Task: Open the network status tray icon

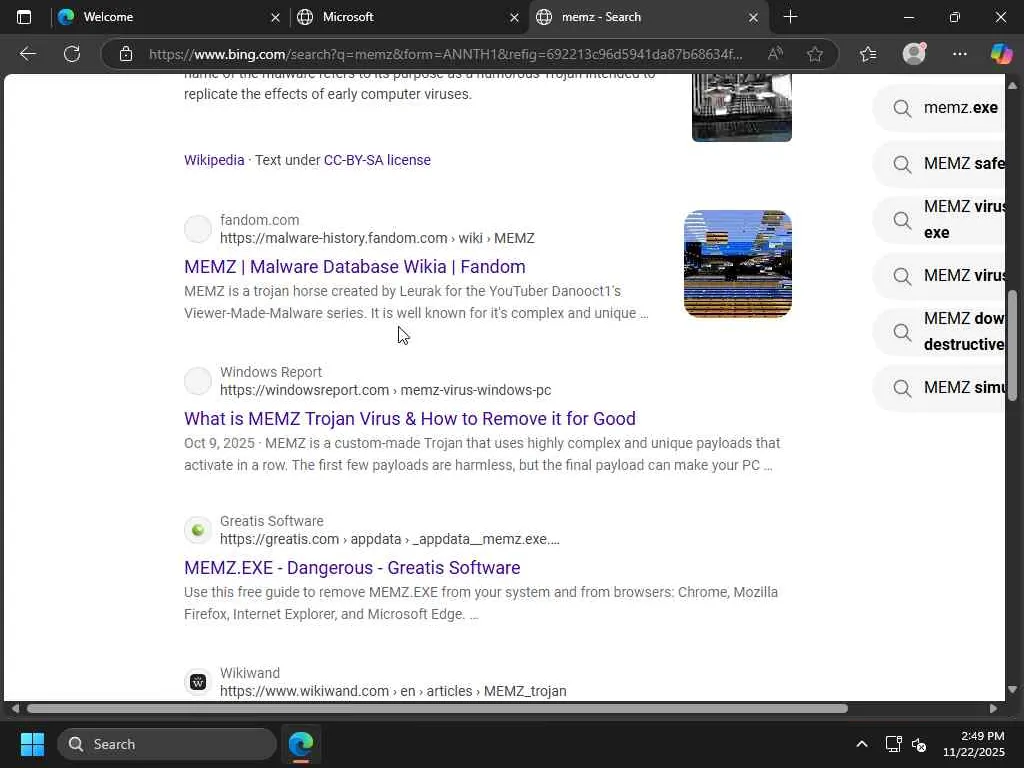Action: (893, 744)
